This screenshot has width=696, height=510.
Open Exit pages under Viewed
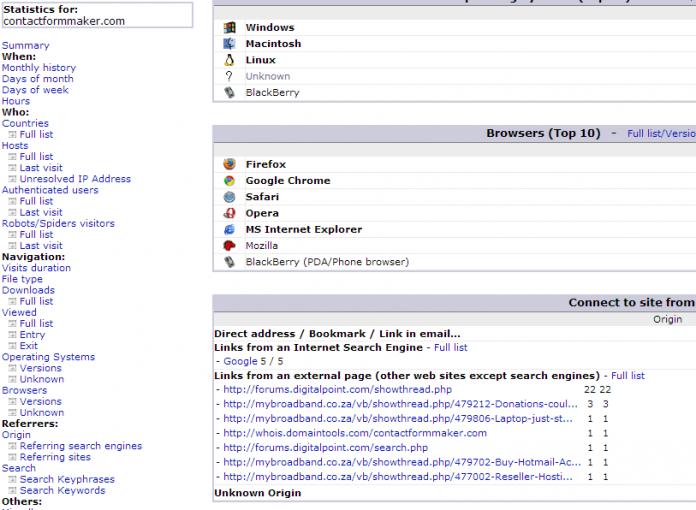(29, 345)
